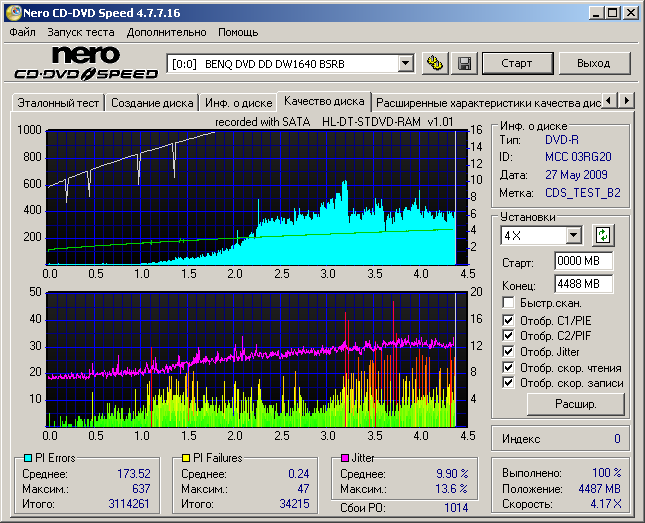Switch to the Инф. о диске tab
The width and height of the screenshot is (645, 523).
coord(239,103)
